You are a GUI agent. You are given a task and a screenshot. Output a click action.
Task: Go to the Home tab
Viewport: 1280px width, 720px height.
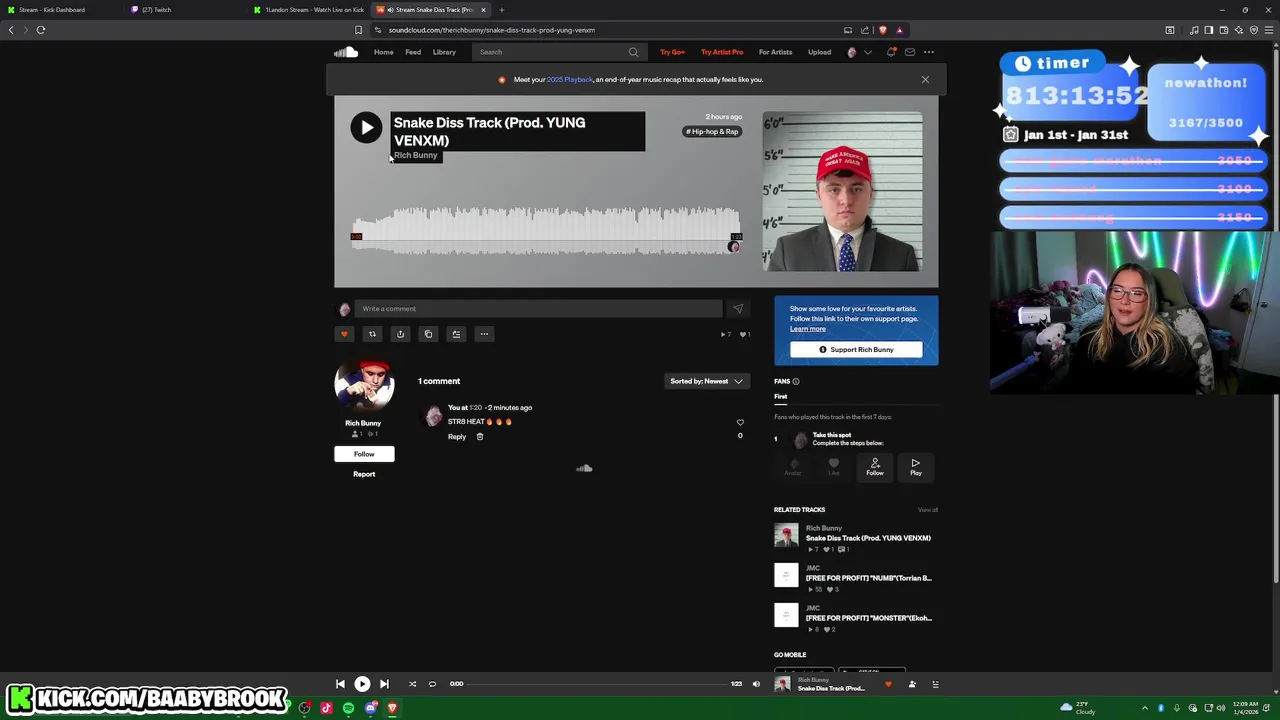click(x=383, y=52)
